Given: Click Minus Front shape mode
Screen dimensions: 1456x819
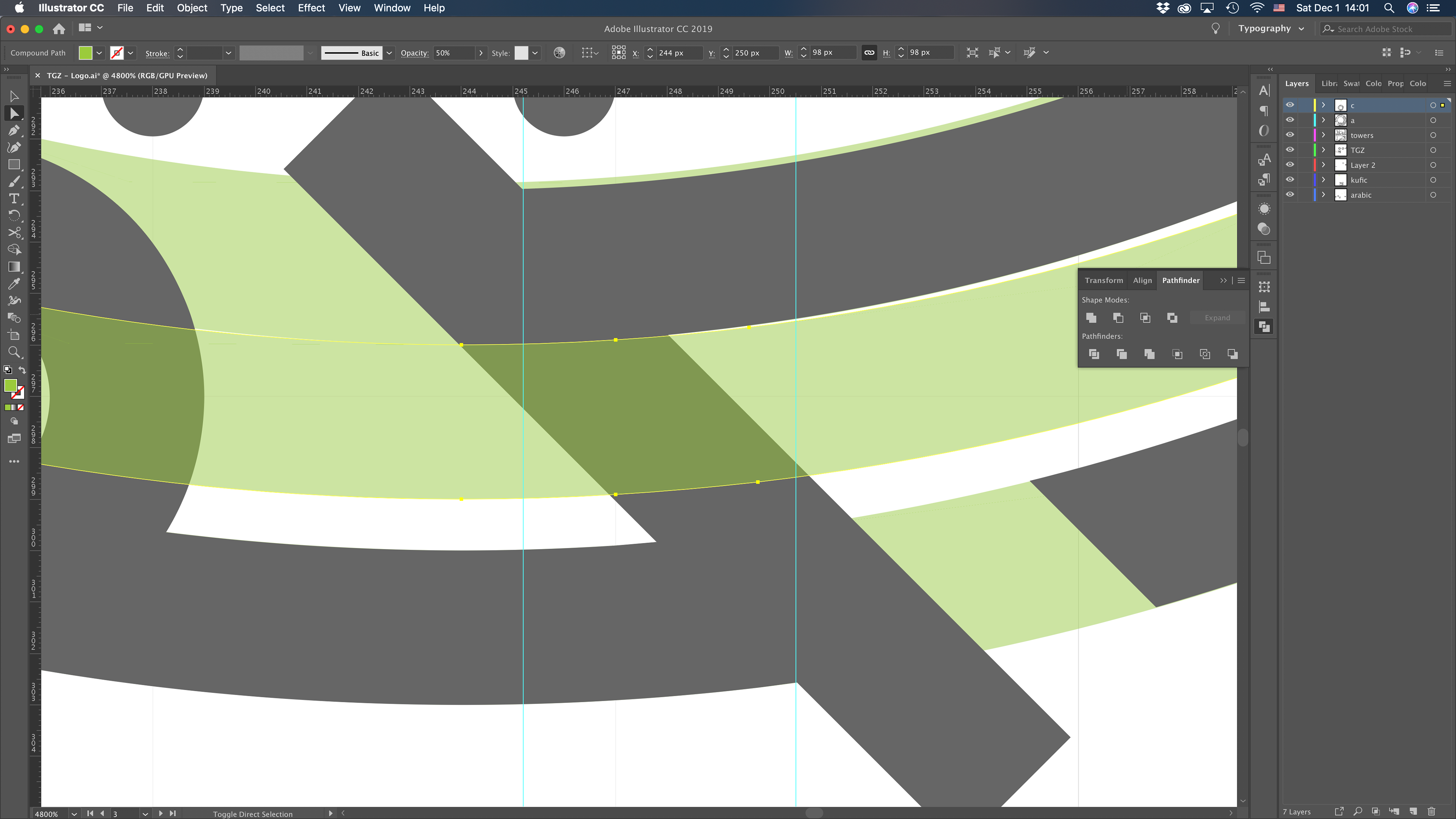Looking at the screenshot, I should [x=1118, y=318].
